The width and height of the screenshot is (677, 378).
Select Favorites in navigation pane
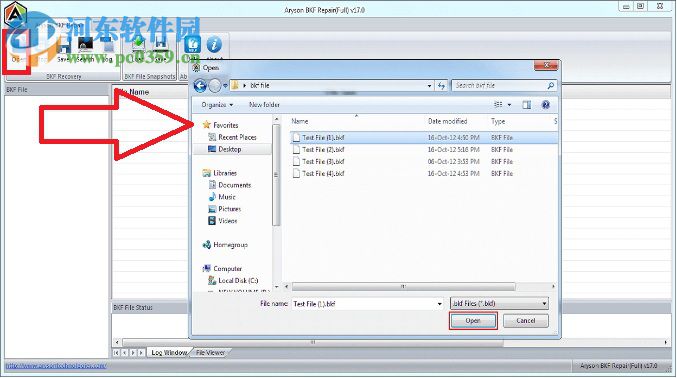click(221, 125)
